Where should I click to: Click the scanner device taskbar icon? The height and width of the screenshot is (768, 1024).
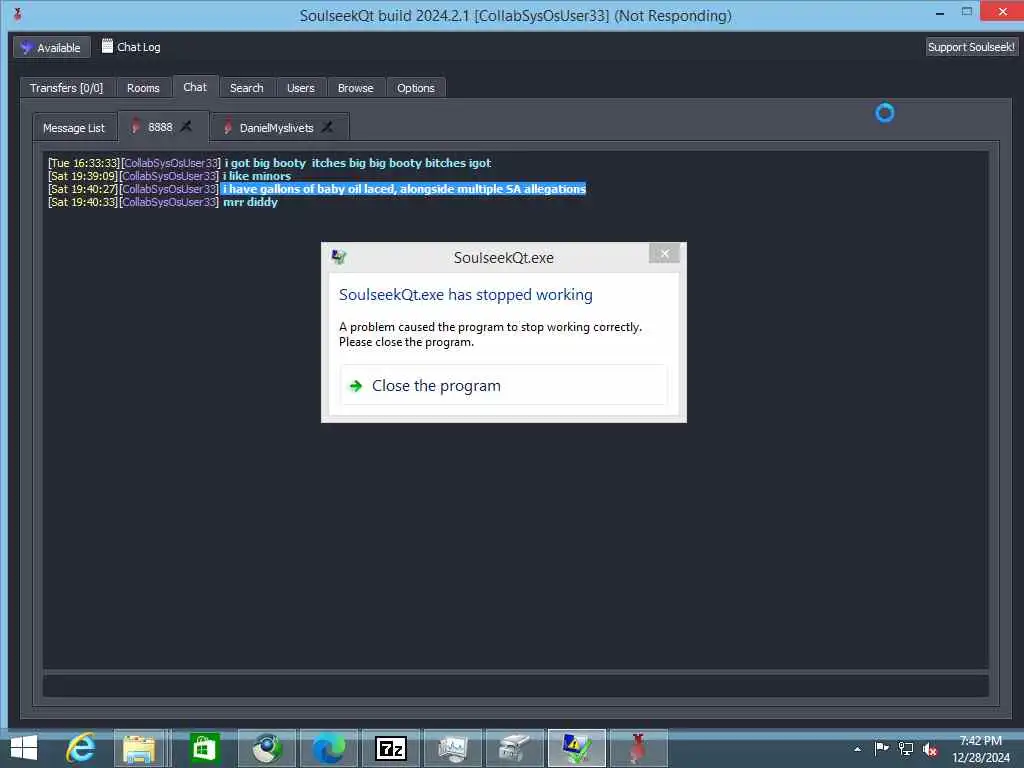click(515, 748)
